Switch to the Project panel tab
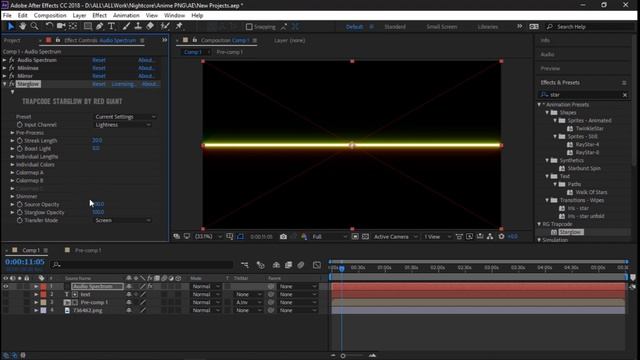Image resolution: width=640 pixels, height=360 pixels. [x=12, y=40]
